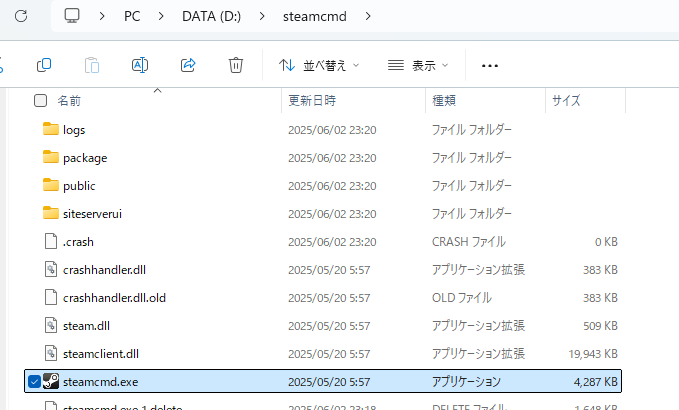
Task: Navigate to PC breadcrumb
Action: [132, 16]
